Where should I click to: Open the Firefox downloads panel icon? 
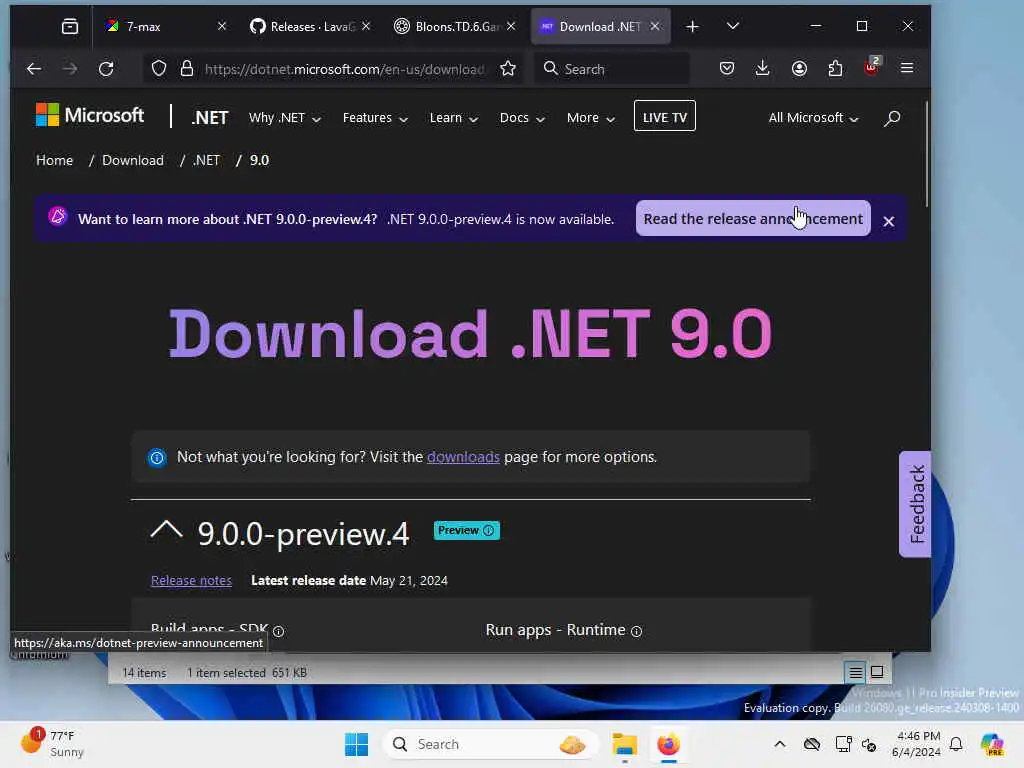click(x=762, y=68)
